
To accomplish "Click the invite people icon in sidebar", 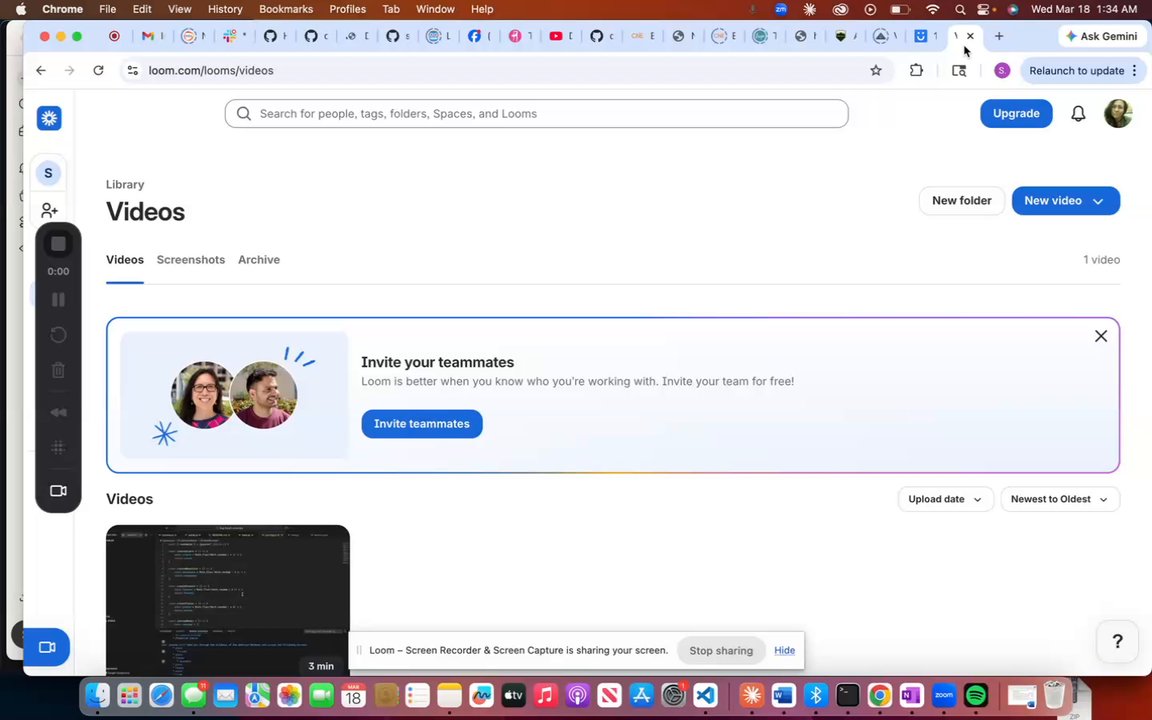I will (x=49, y=211).
